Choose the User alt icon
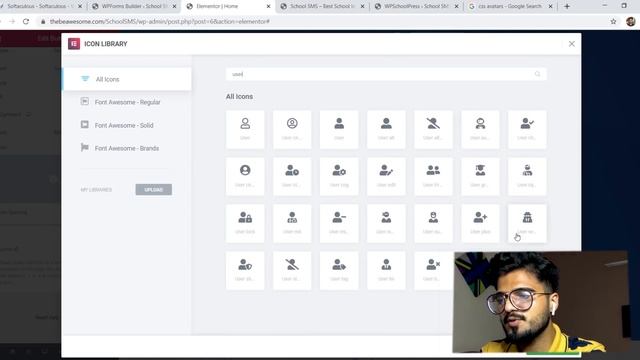The image size is (640, 360). [386, 129]
